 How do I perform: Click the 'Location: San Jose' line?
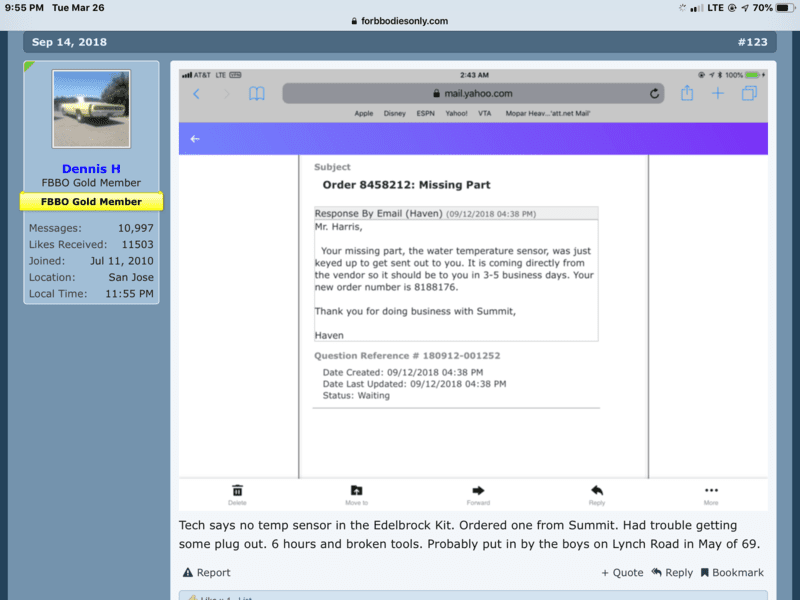[91, 277]
